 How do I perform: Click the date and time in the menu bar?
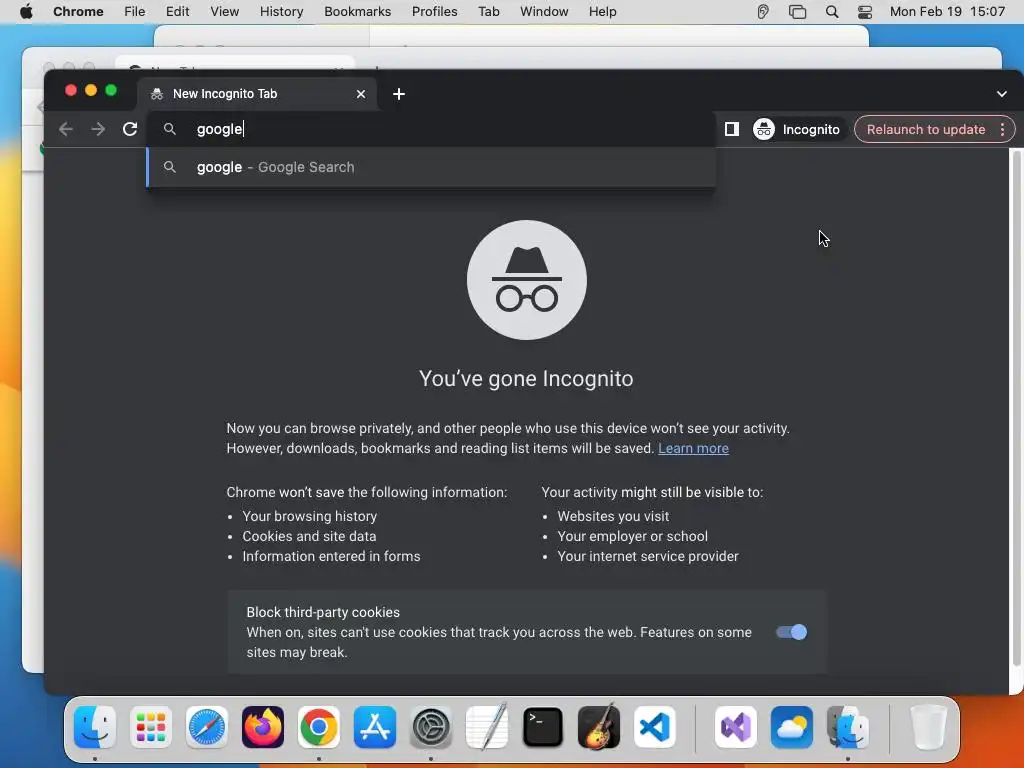947,12
